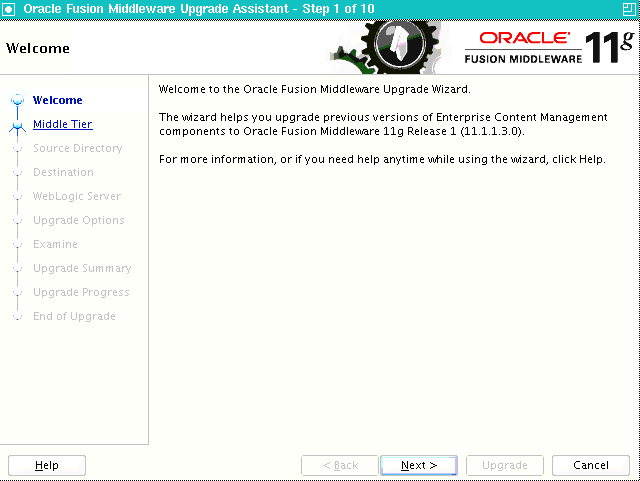Viewport: 640px width, 481px height.
Task: Select the Welcome step in sidebar
Action: (x=58, y=100)
